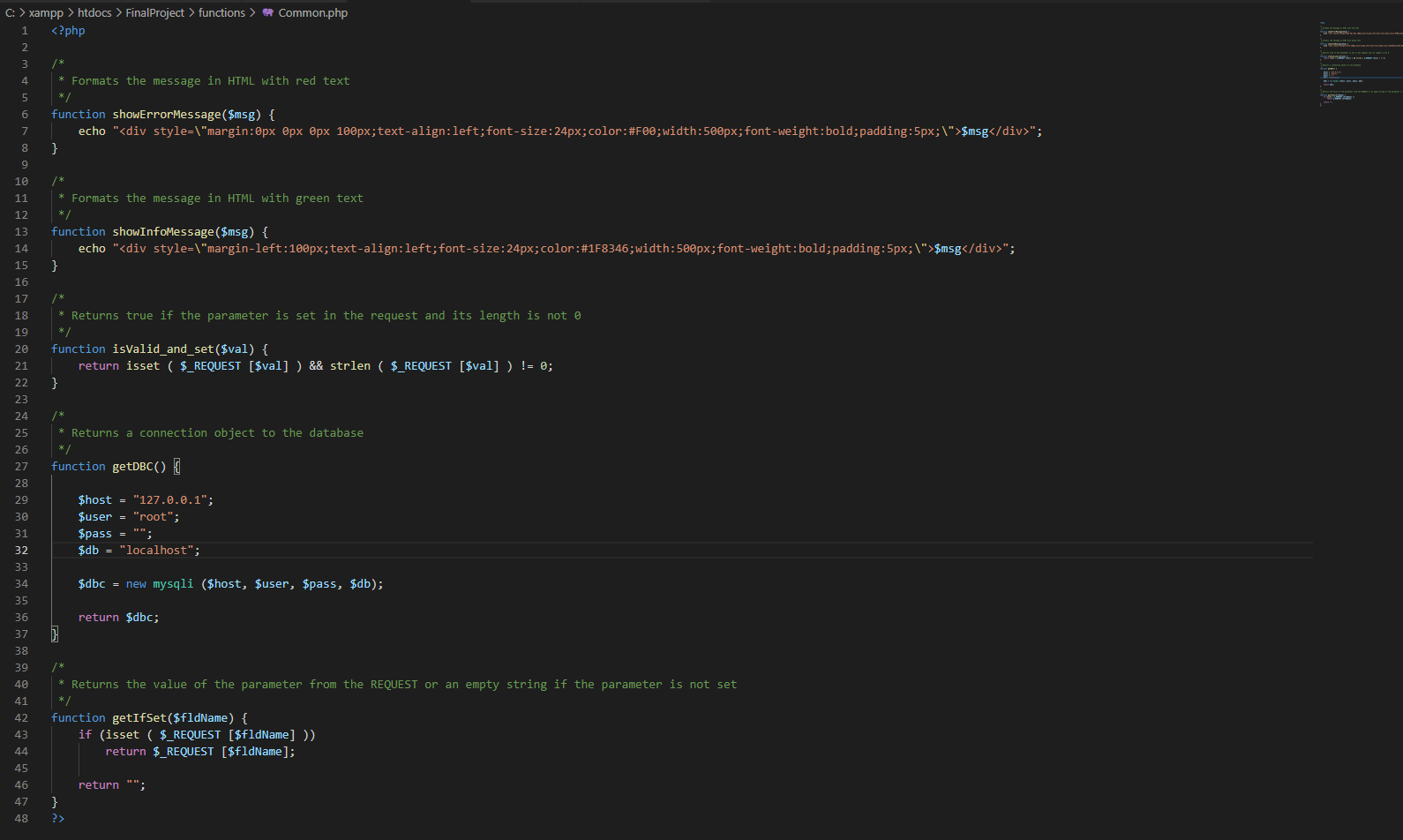
Task: Click the PHP elephant file icon in breadcrumbs
Action: pyautogui.click(x=268, y=12)
